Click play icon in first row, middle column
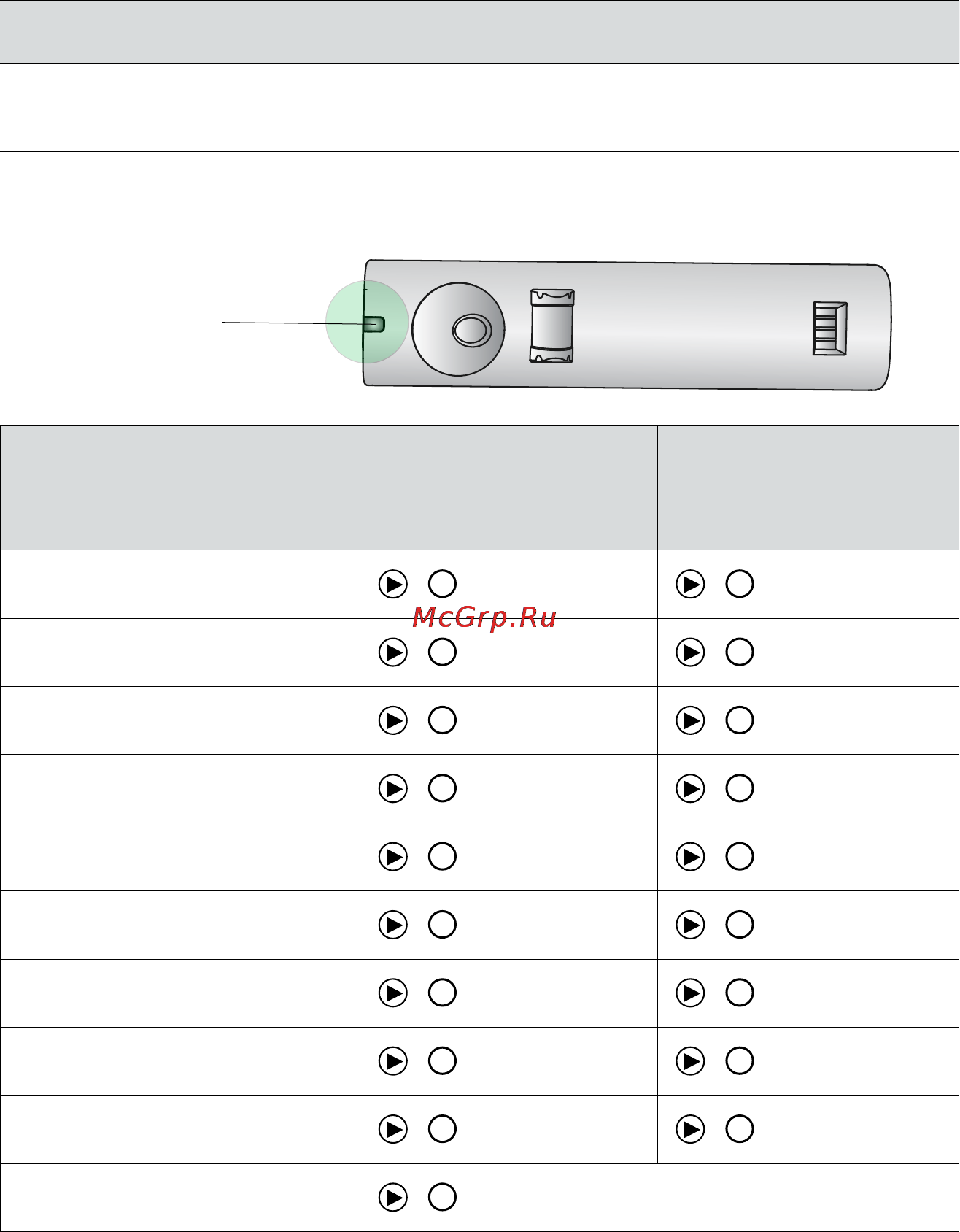960x1232 pixels. pos(393,585)
